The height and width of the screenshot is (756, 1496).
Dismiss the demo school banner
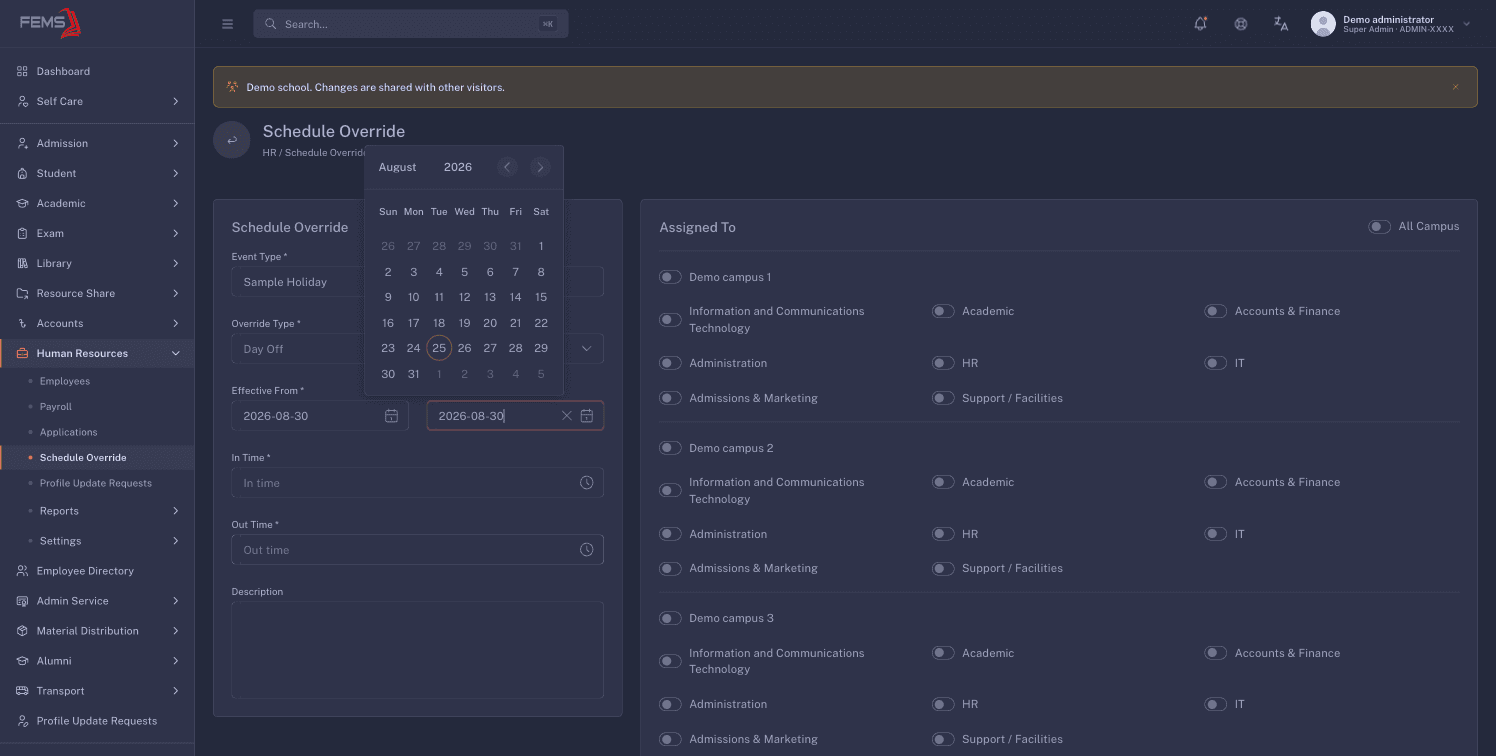point(1455,87)
